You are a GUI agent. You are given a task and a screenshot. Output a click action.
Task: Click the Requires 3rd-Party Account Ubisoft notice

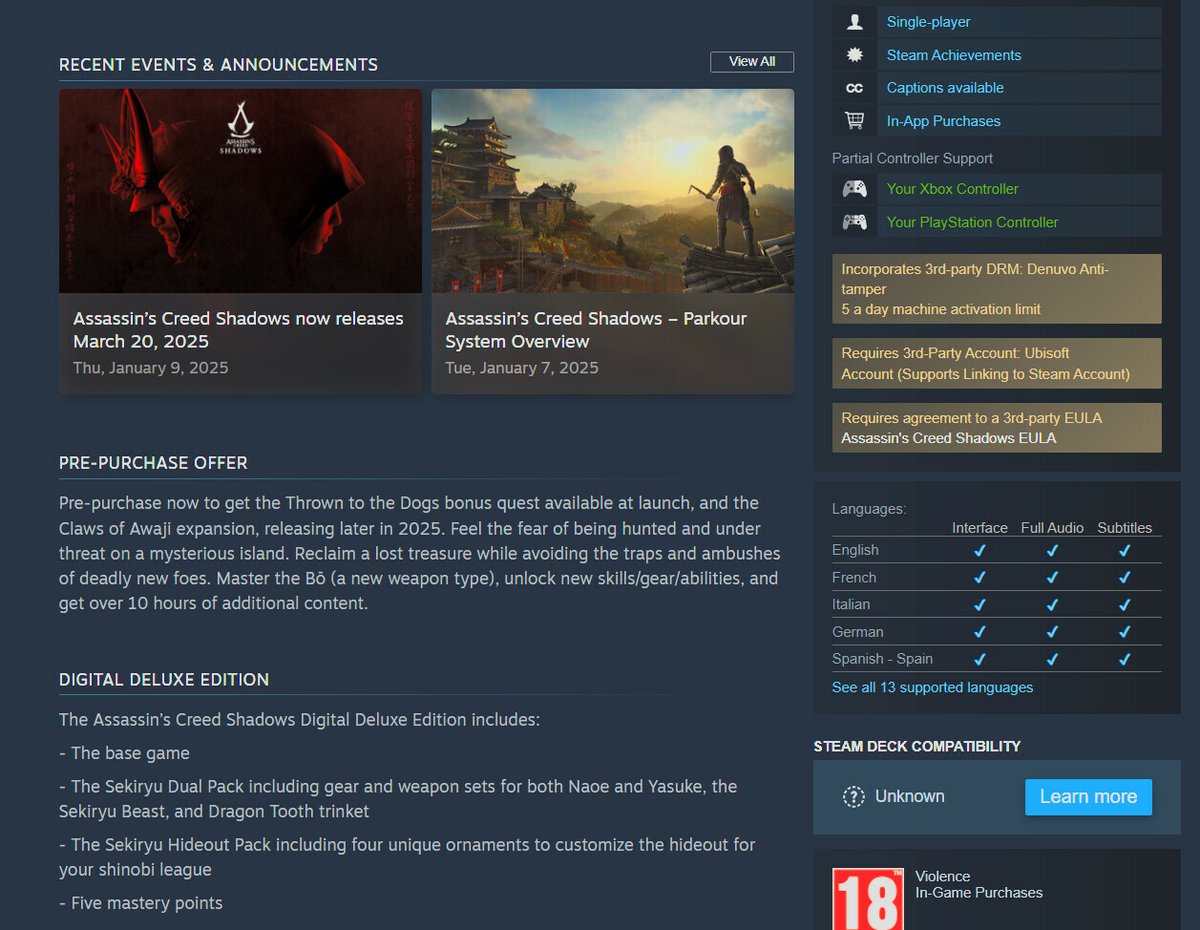997,364
